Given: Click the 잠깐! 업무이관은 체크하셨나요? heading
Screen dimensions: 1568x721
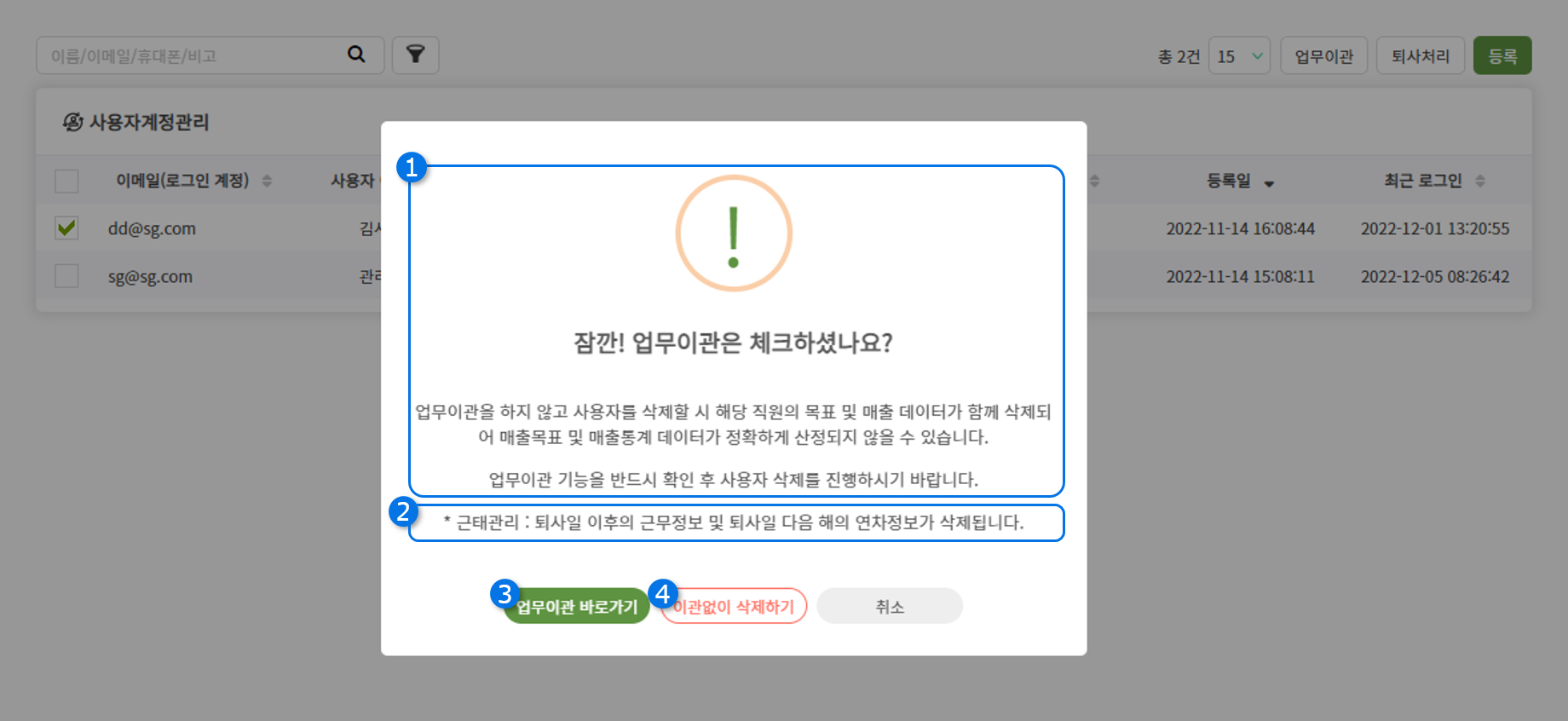Looking at the screenshot, I should [x=733, y=343].
